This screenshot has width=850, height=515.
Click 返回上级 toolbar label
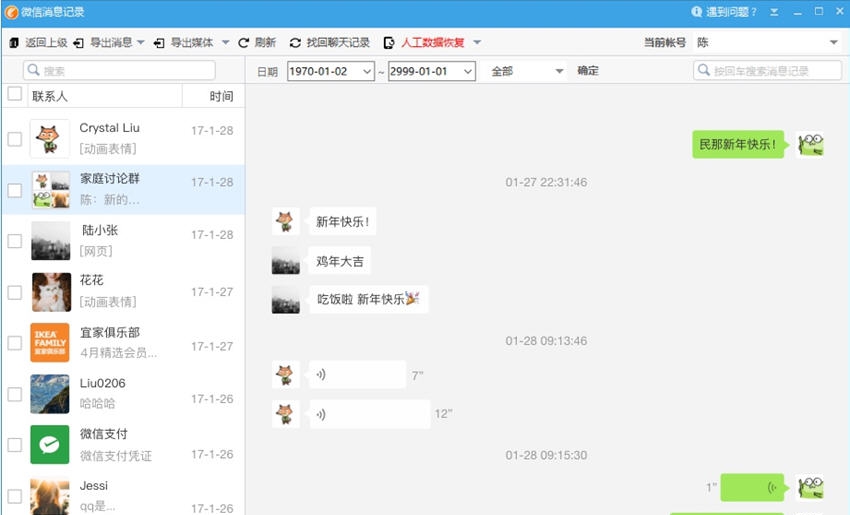click(x=46, y=43)
